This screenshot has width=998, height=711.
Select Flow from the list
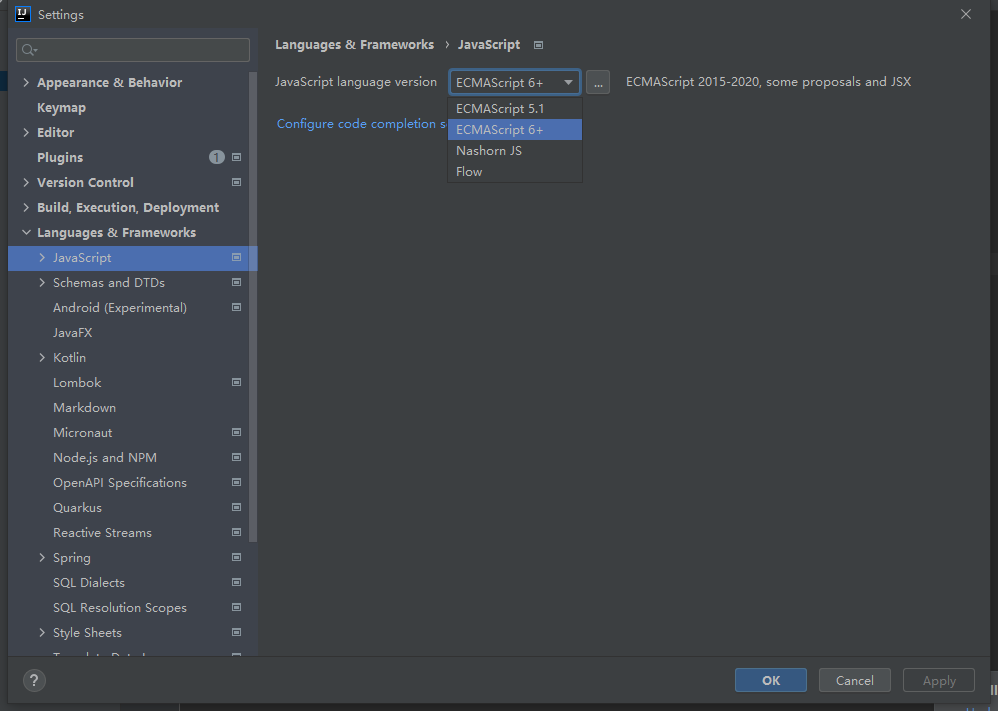[515, 172]
